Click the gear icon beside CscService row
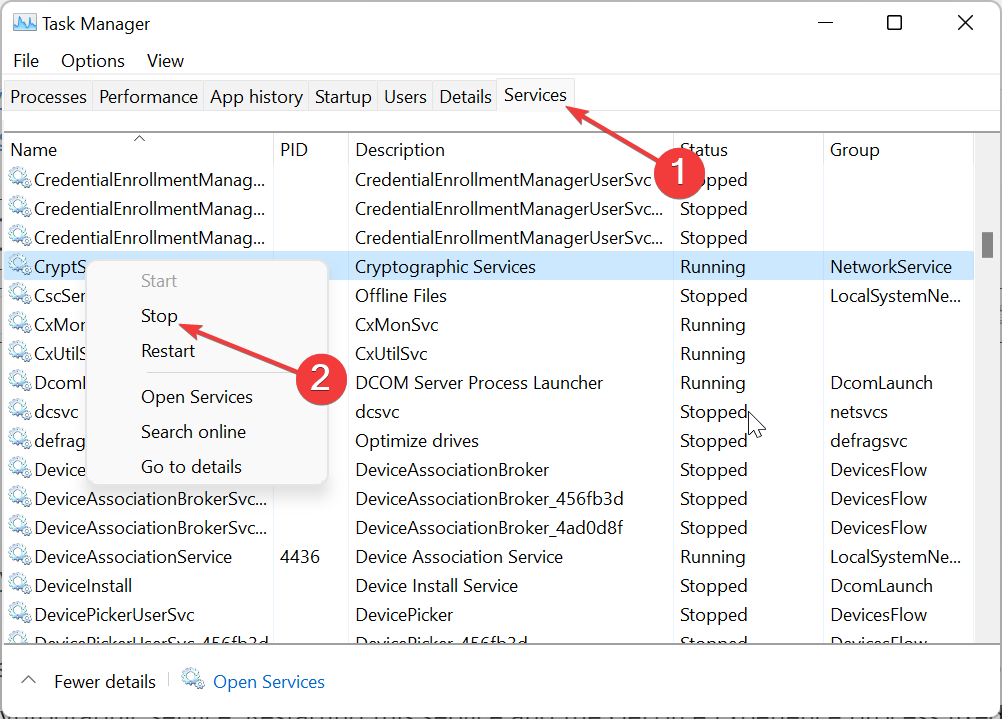The width and height of the screenshot is (1002, 719). (20, 295)
